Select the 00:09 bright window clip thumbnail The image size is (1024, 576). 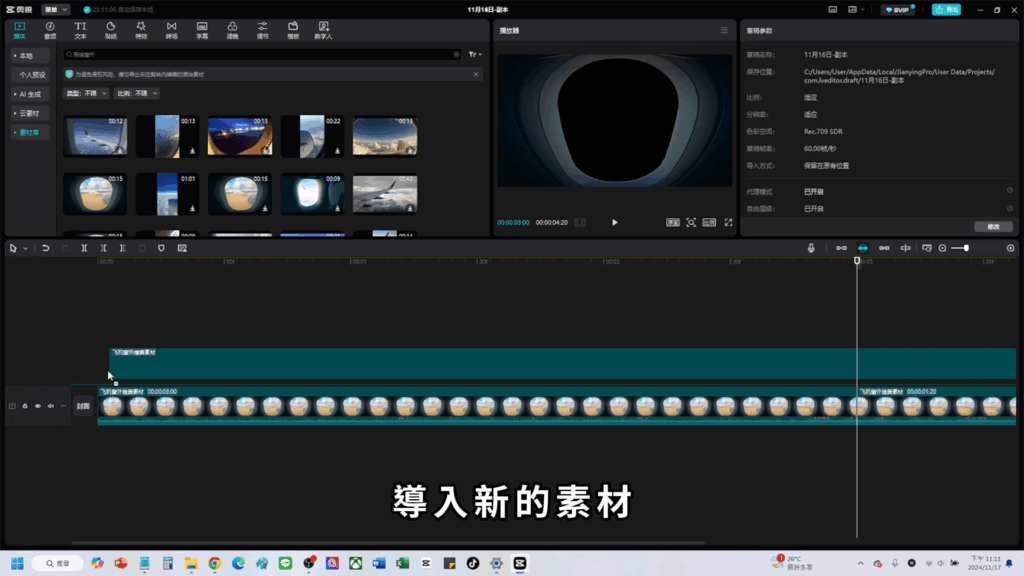point(312,194)
